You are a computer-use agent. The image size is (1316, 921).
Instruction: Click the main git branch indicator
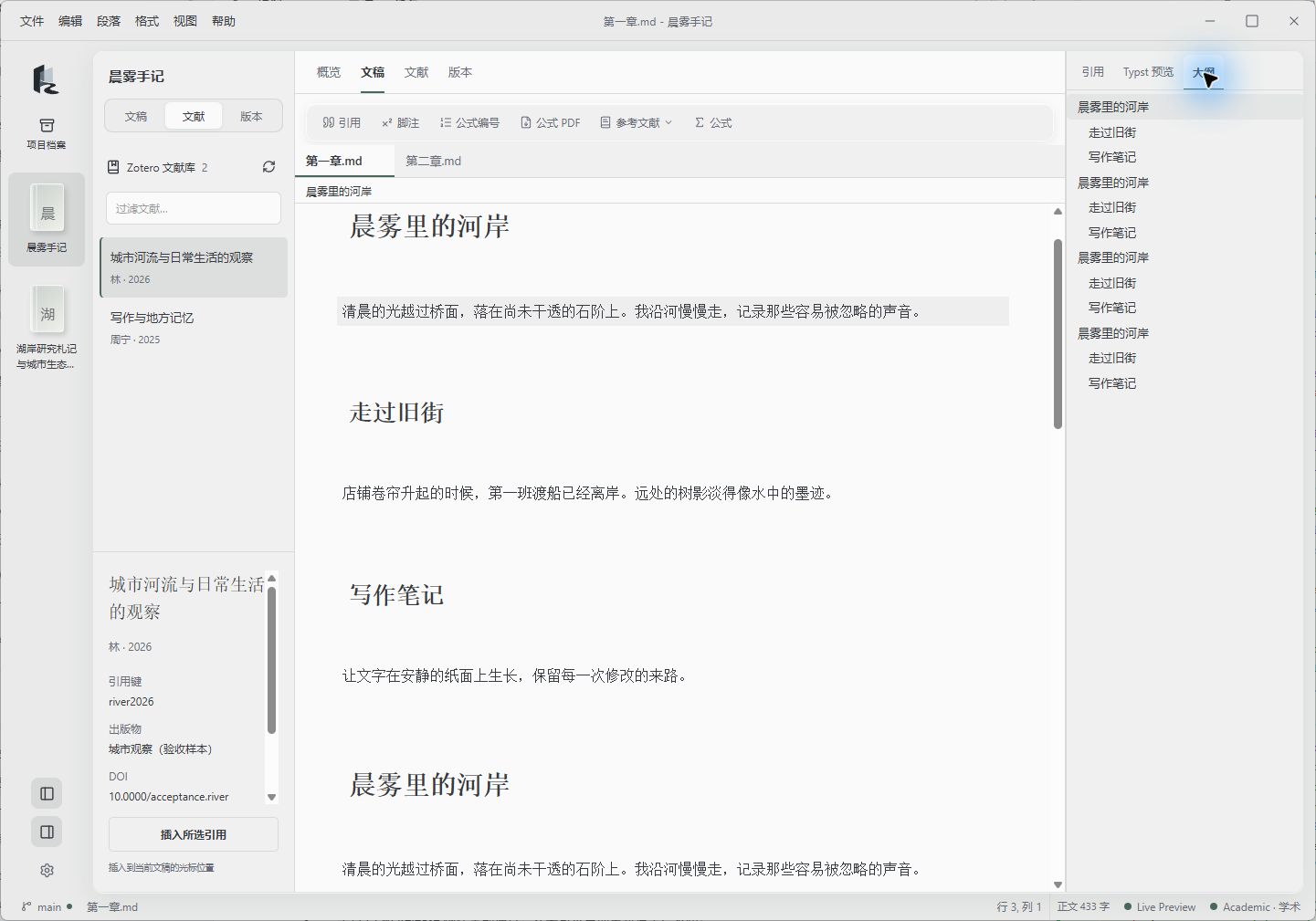(x=47, y=906)
